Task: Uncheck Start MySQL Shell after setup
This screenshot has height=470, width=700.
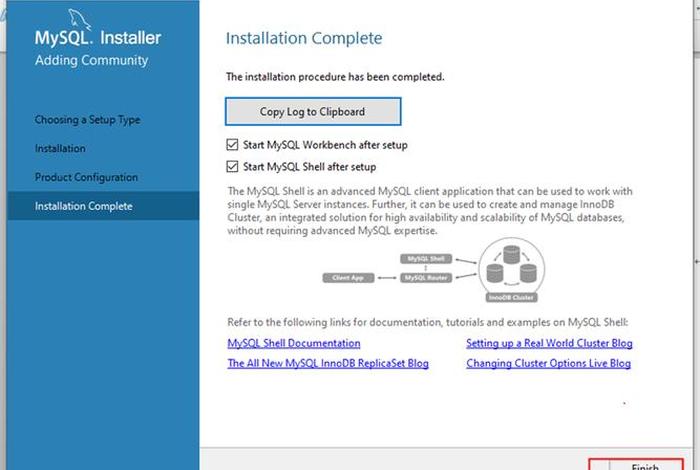Action: click(232, 166)
